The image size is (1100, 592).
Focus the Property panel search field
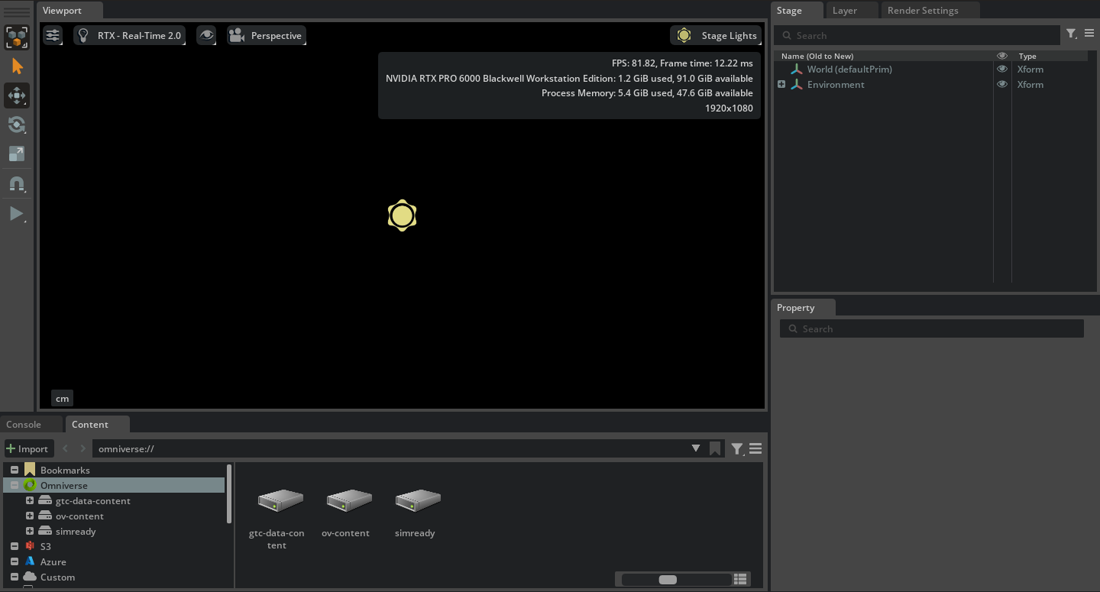click(932, 328)
